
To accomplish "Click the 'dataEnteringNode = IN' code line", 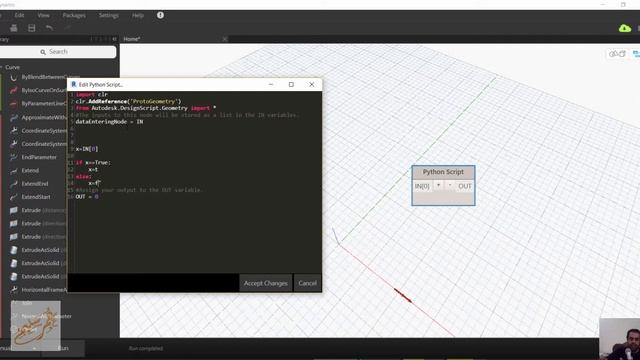I will [109, 122].
